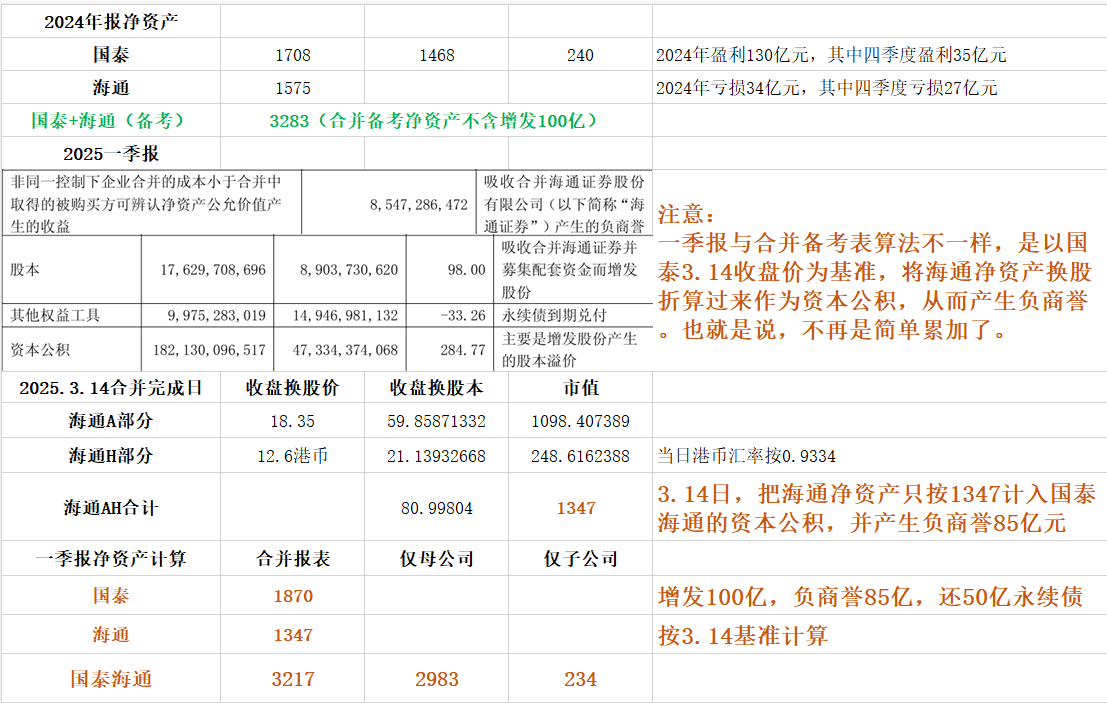This screenshot has height=703, width=1107.
Task: Select the orange label "国泰海通"
Action: point(111,679)
